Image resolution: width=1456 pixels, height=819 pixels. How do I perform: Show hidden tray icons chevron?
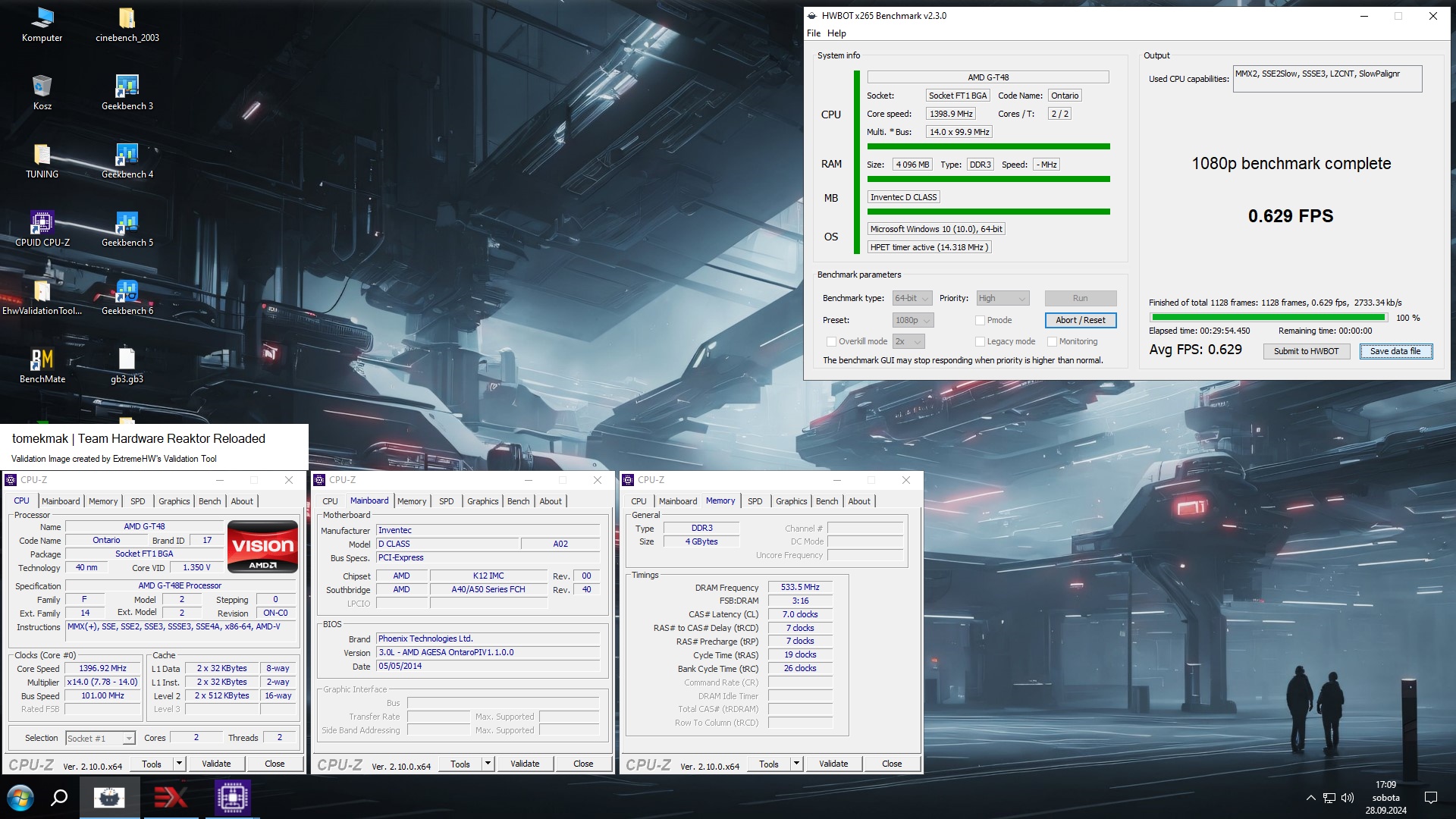[1310, 798]
